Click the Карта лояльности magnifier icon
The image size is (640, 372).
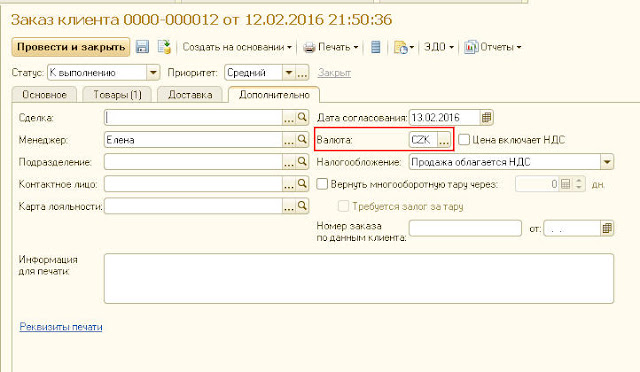pyautogui.click(x=302, y=206)
